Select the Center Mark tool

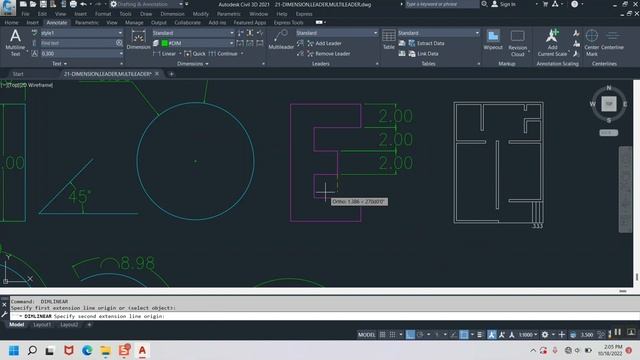click(x=591, y=42)
